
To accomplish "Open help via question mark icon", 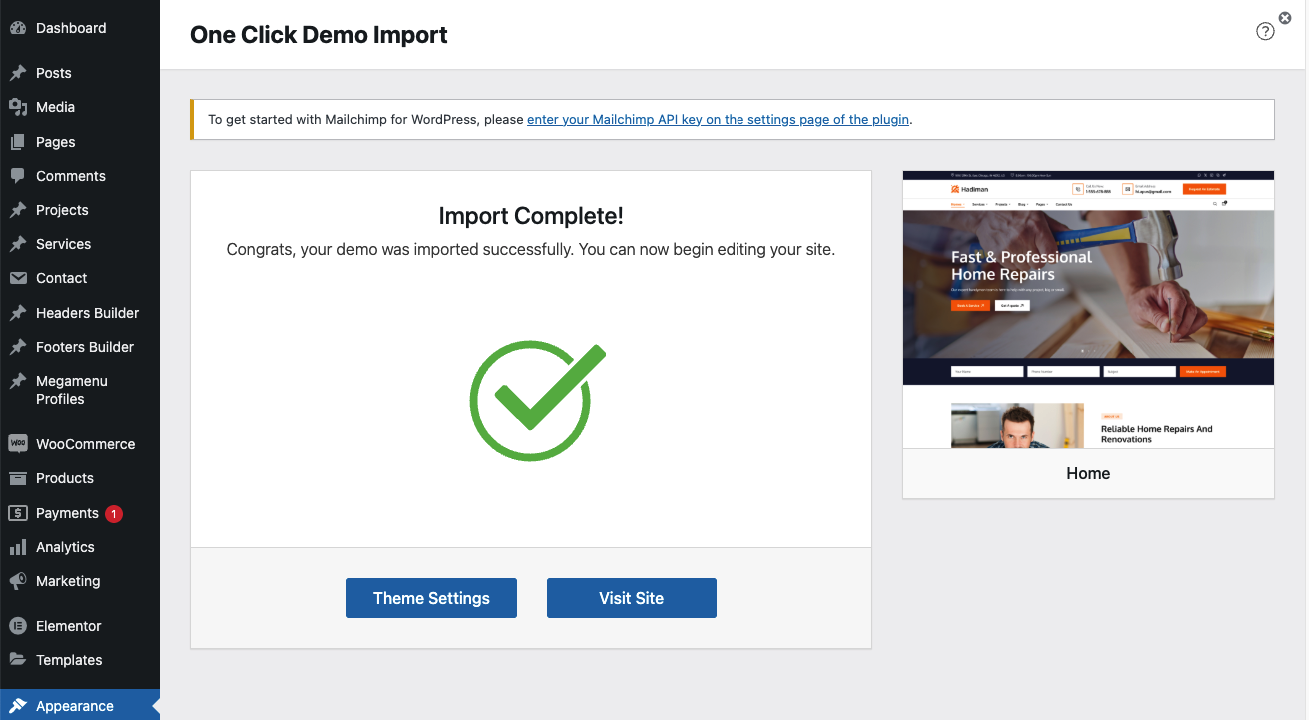I will [1265, 31].
